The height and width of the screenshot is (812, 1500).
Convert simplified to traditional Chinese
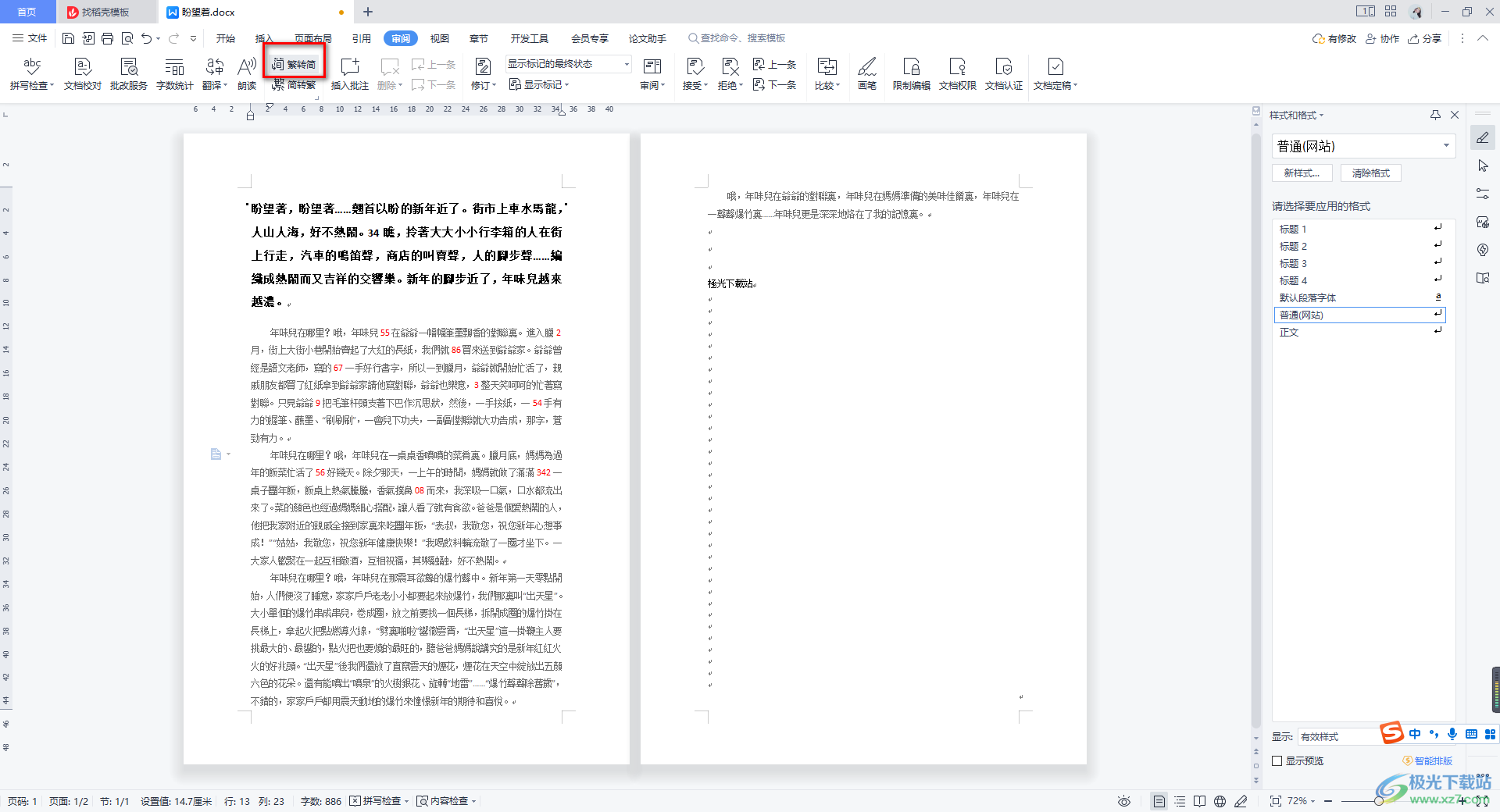[x=294, y=84]
